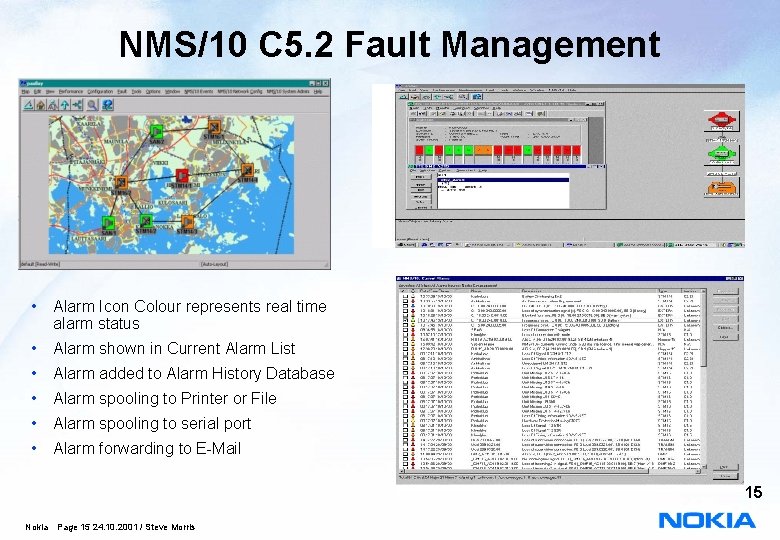Click the green hexagonal node icon in equipment screenshot

(722, 154)
